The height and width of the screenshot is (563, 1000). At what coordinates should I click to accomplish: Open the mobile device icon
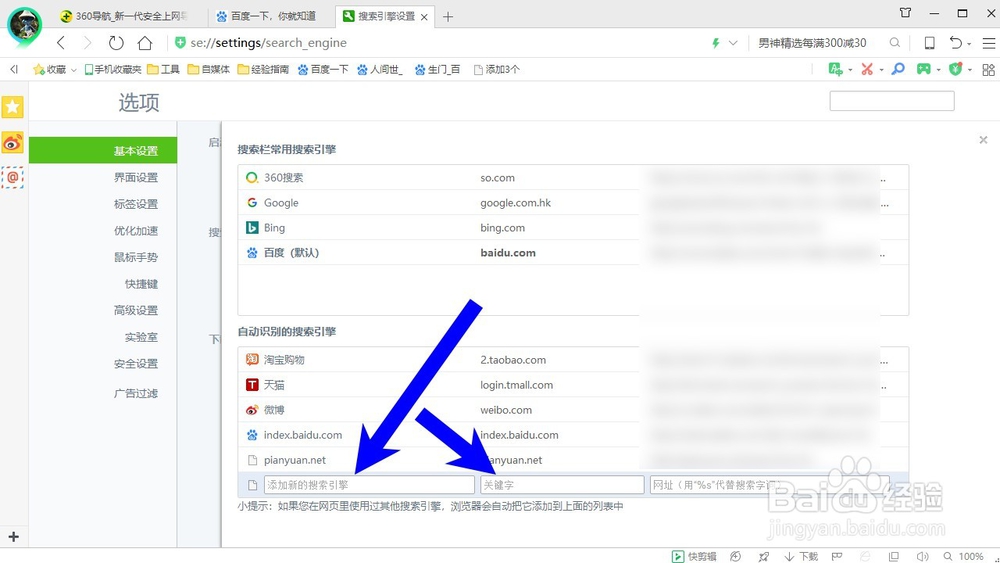point(930,43)
